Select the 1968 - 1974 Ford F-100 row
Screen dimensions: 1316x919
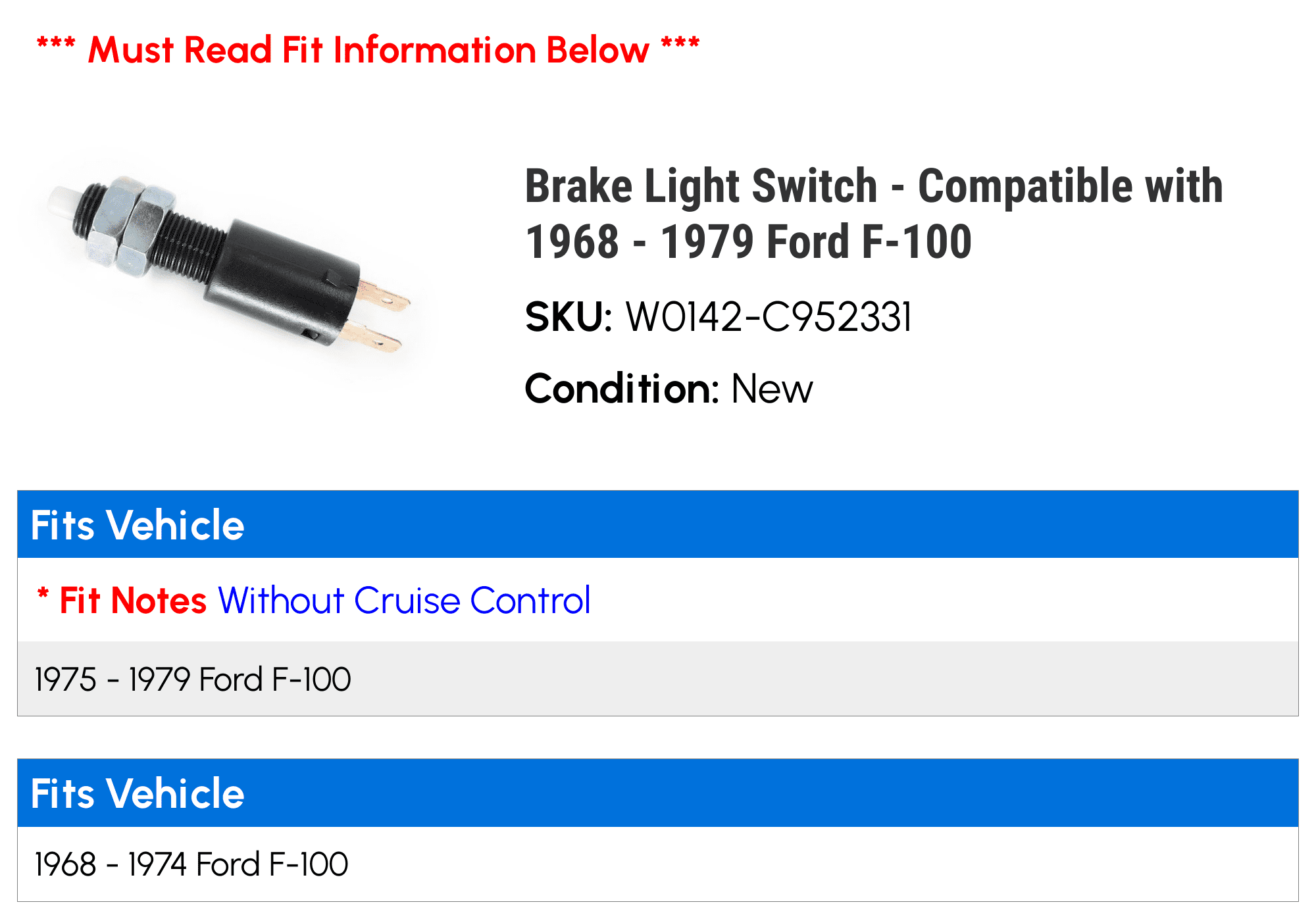658,864
